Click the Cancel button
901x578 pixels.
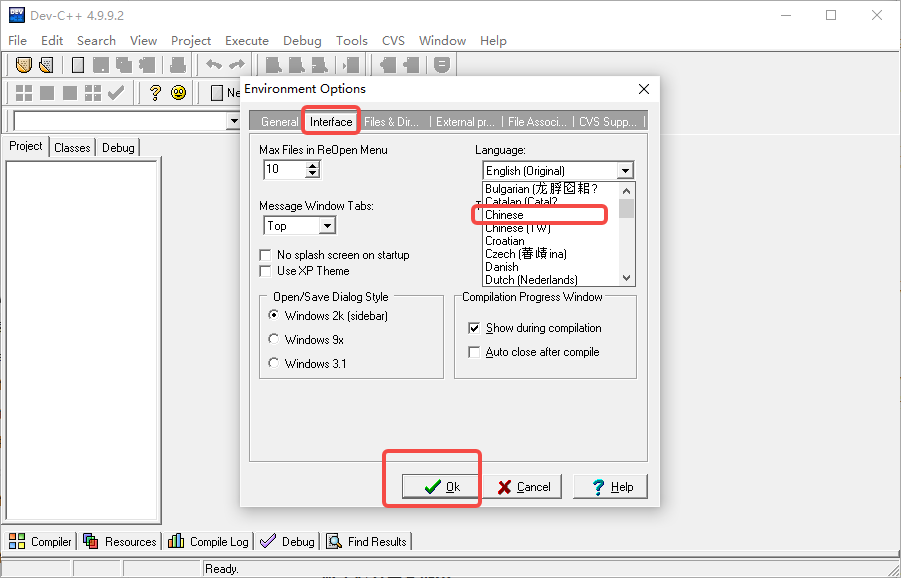coord(523,487)
